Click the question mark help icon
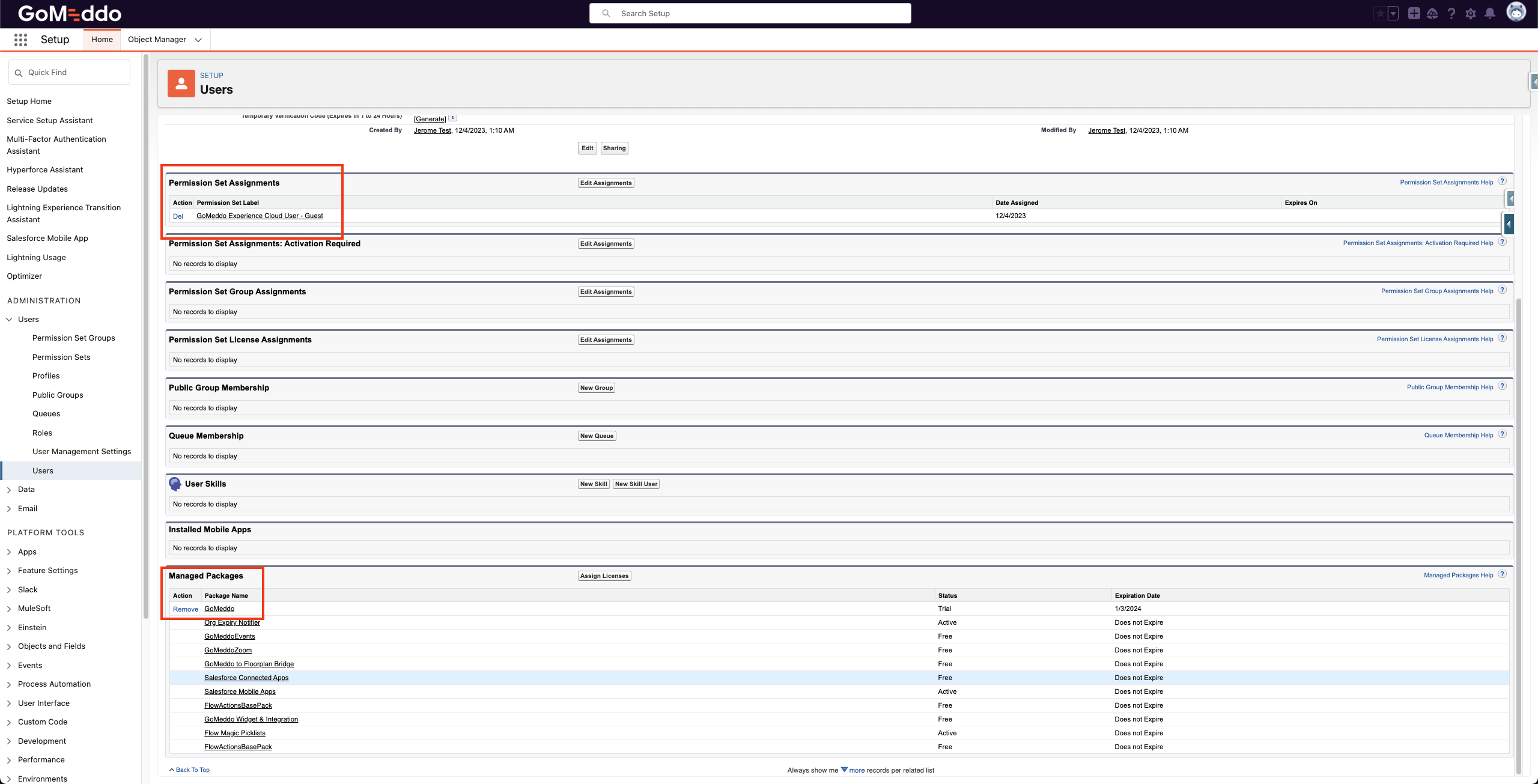 tap(1451, 13)
